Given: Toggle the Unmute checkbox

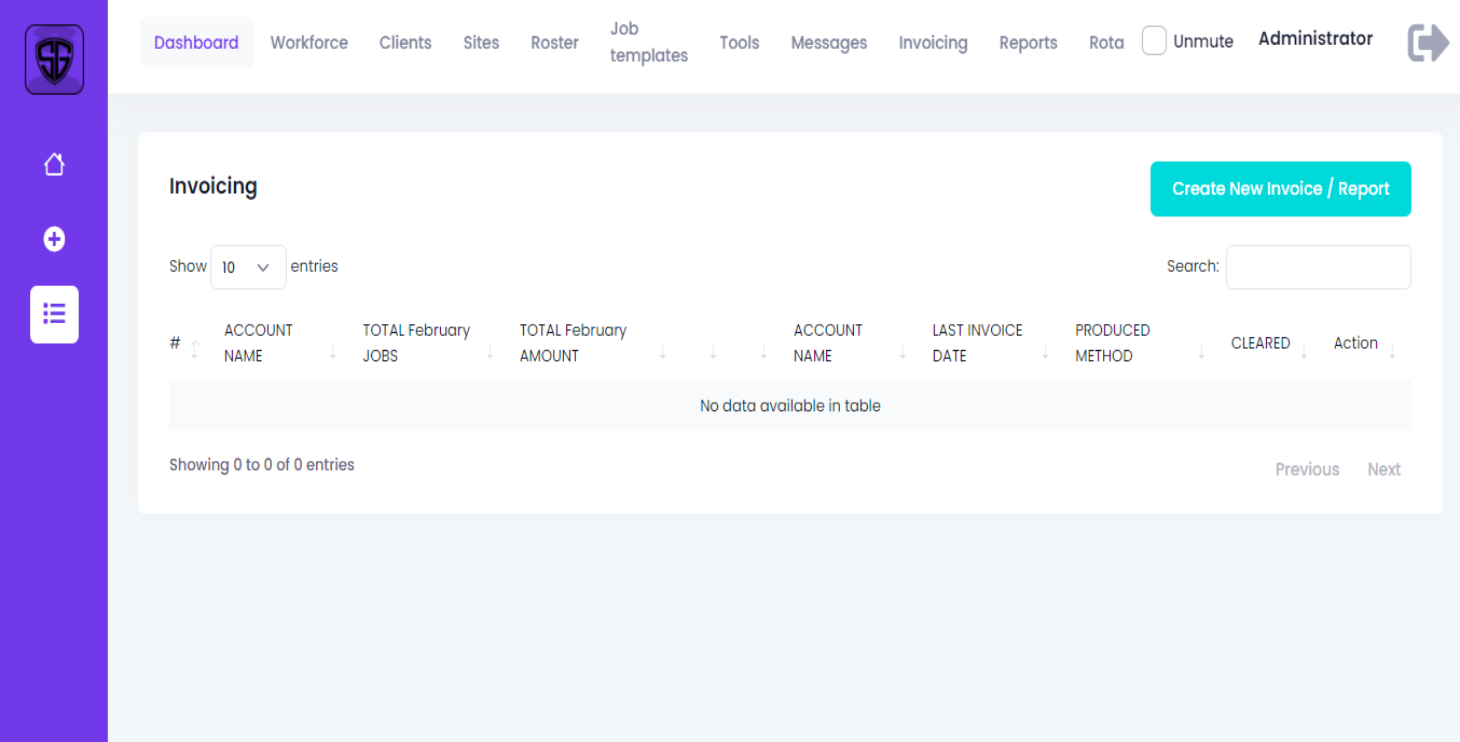Looking at the screenshot, I should coord(1154,41).
